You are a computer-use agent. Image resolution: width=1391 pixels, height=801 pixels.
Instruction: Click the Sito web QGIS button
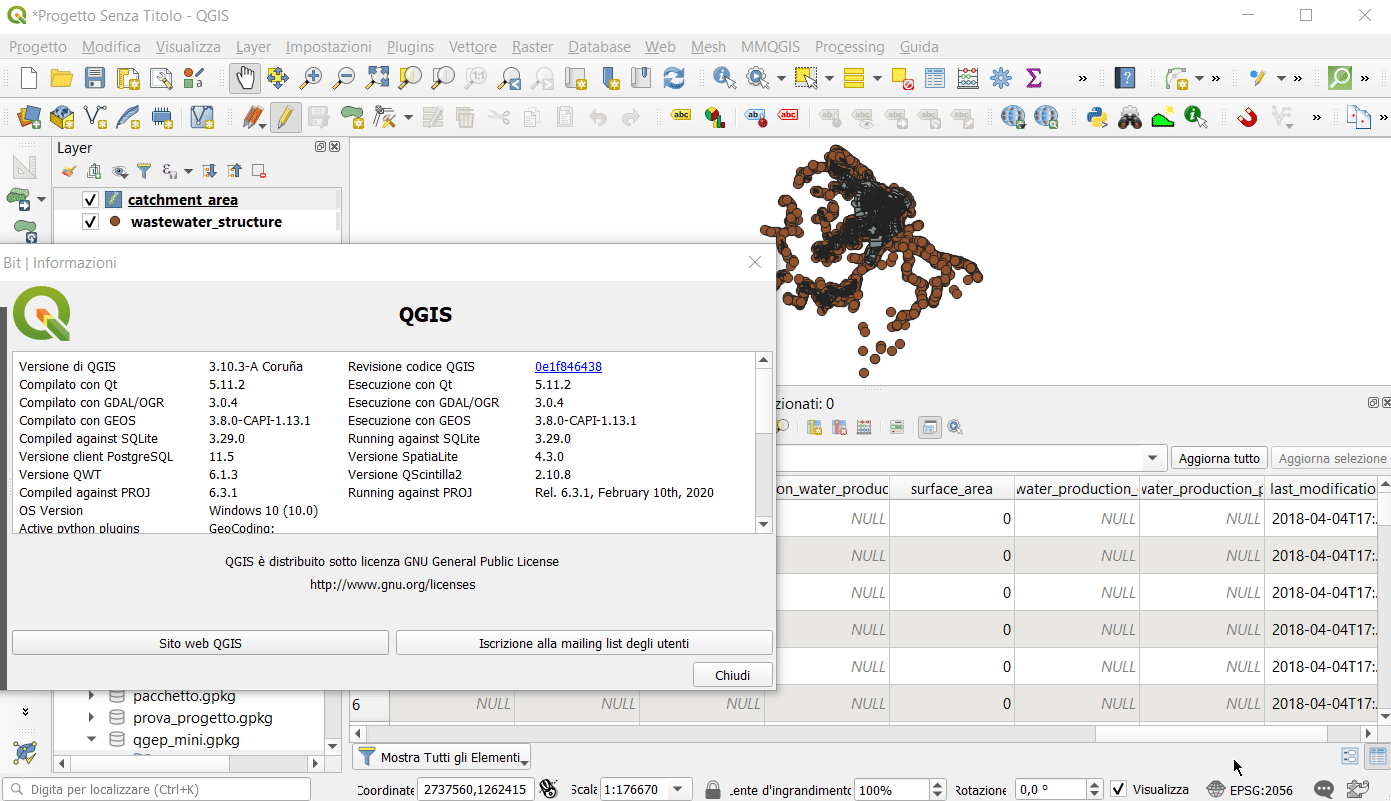pos(199,642)
